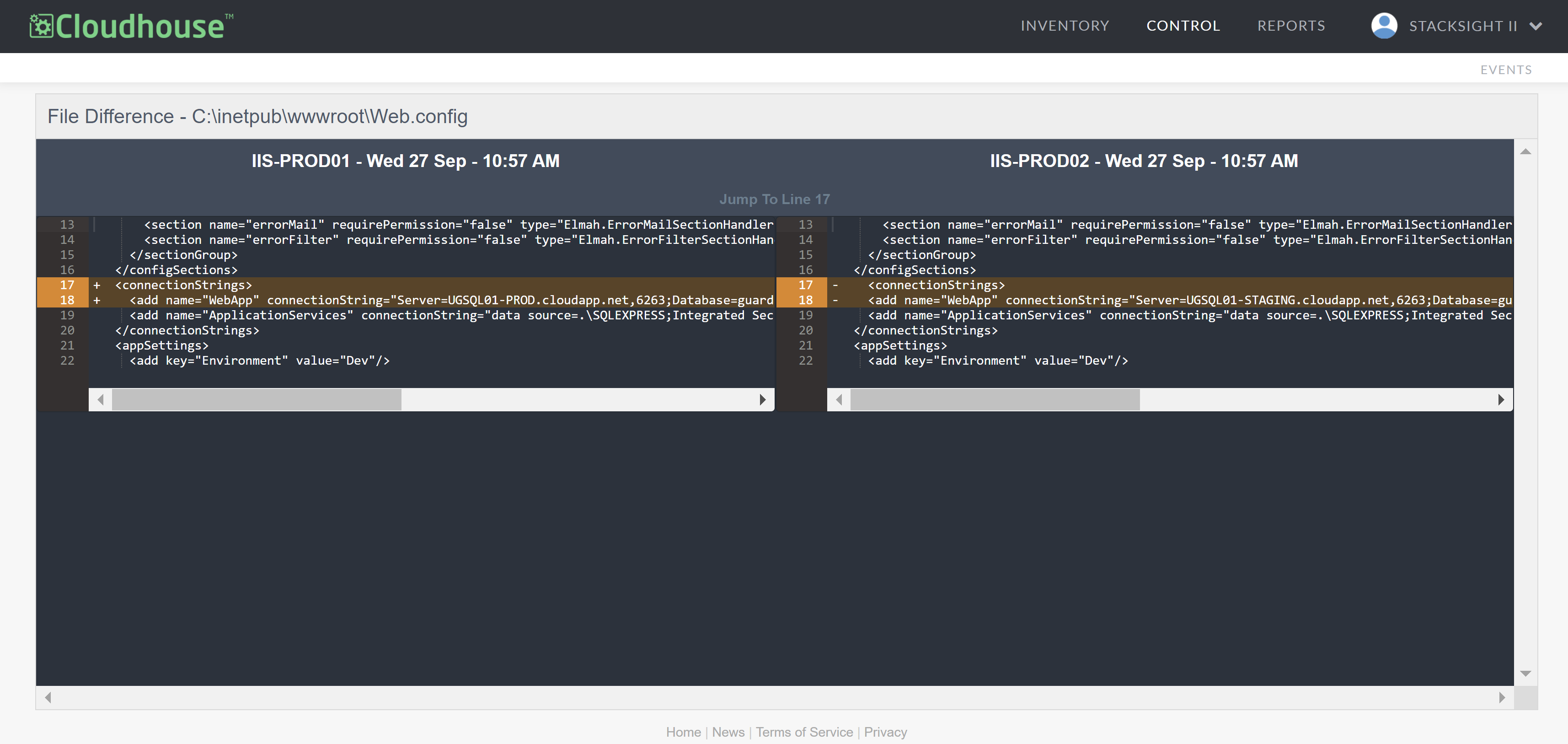Viewport: 1568px width, 744px height.
Task: Click left pane <appSettings> line 21
Action: tap(162, 345)
